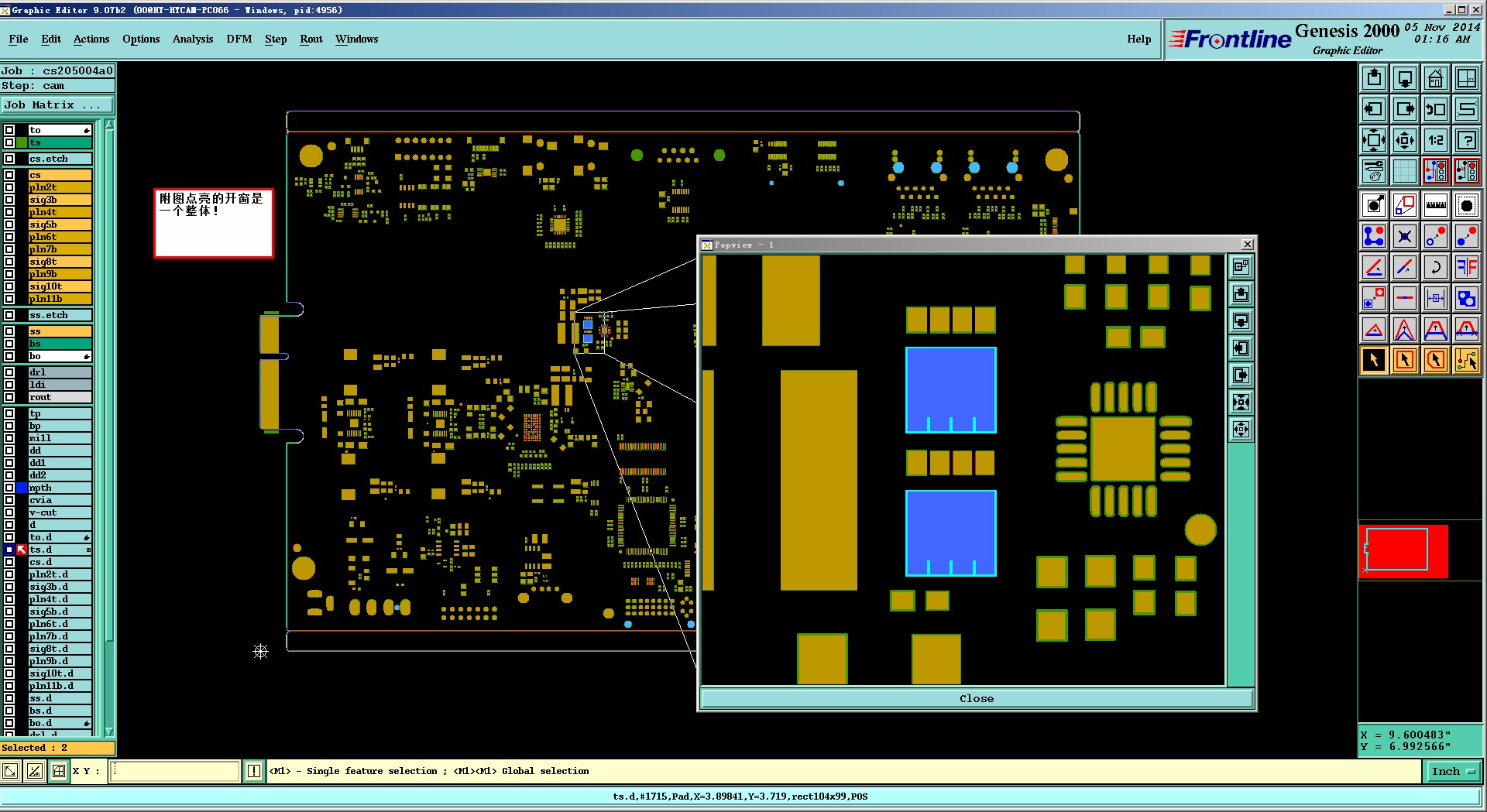Click the green color swatch next to ts layer
Screen dimensions: 1487x812
point(22,142)
